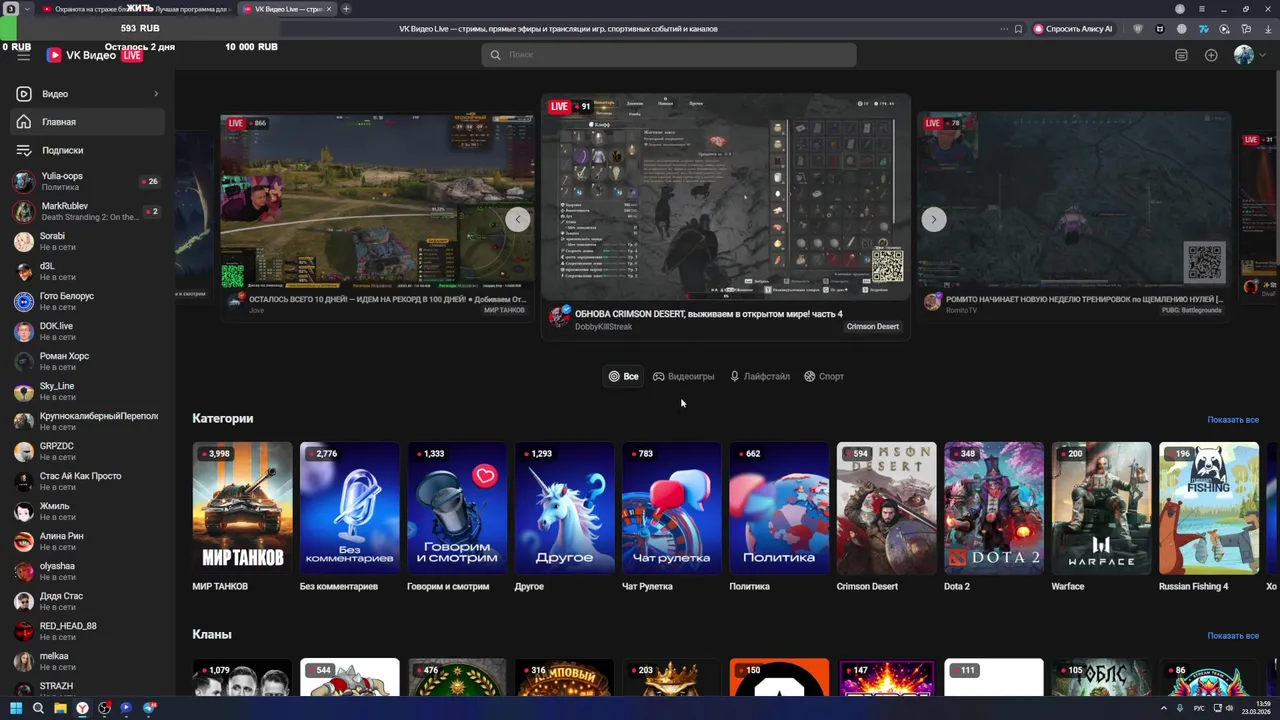This screenshot has height=720, width=1280.
Task: Open the RomitoTV PUBG stream thumbnail
Action: tap(1074, 200)
